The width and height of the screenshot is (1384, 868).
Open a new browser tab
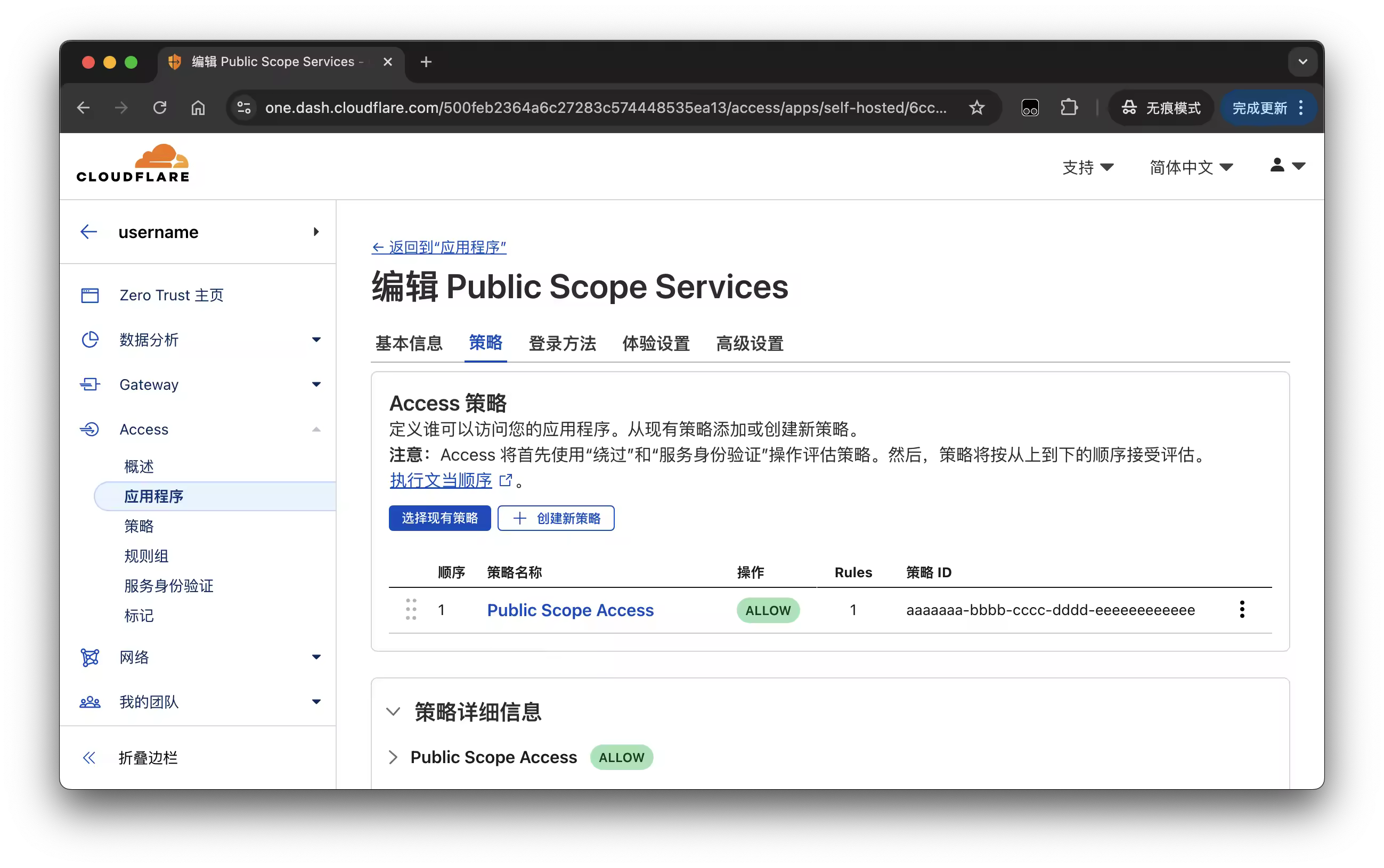pos(426,62)
